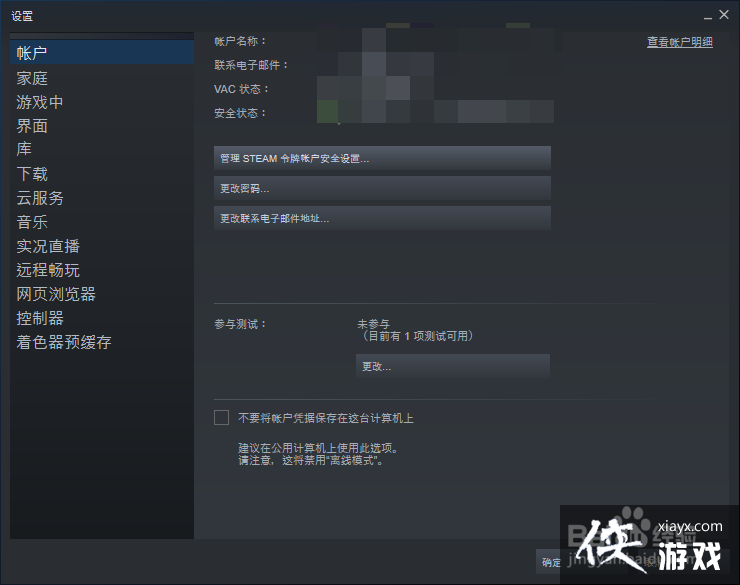Click 更改 button under 参与测试
740x585 pixels.
(x=453, y=366)
